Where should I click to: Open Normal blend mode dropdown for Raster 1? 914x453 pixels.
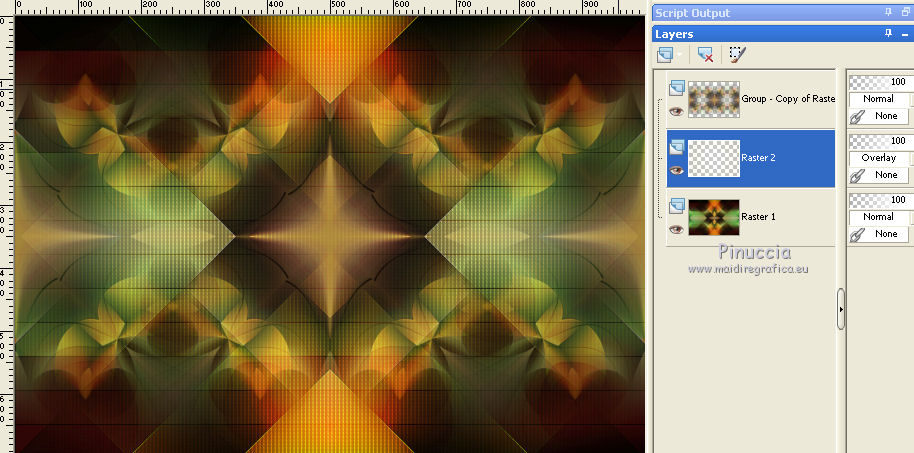(x=879, y=217)
